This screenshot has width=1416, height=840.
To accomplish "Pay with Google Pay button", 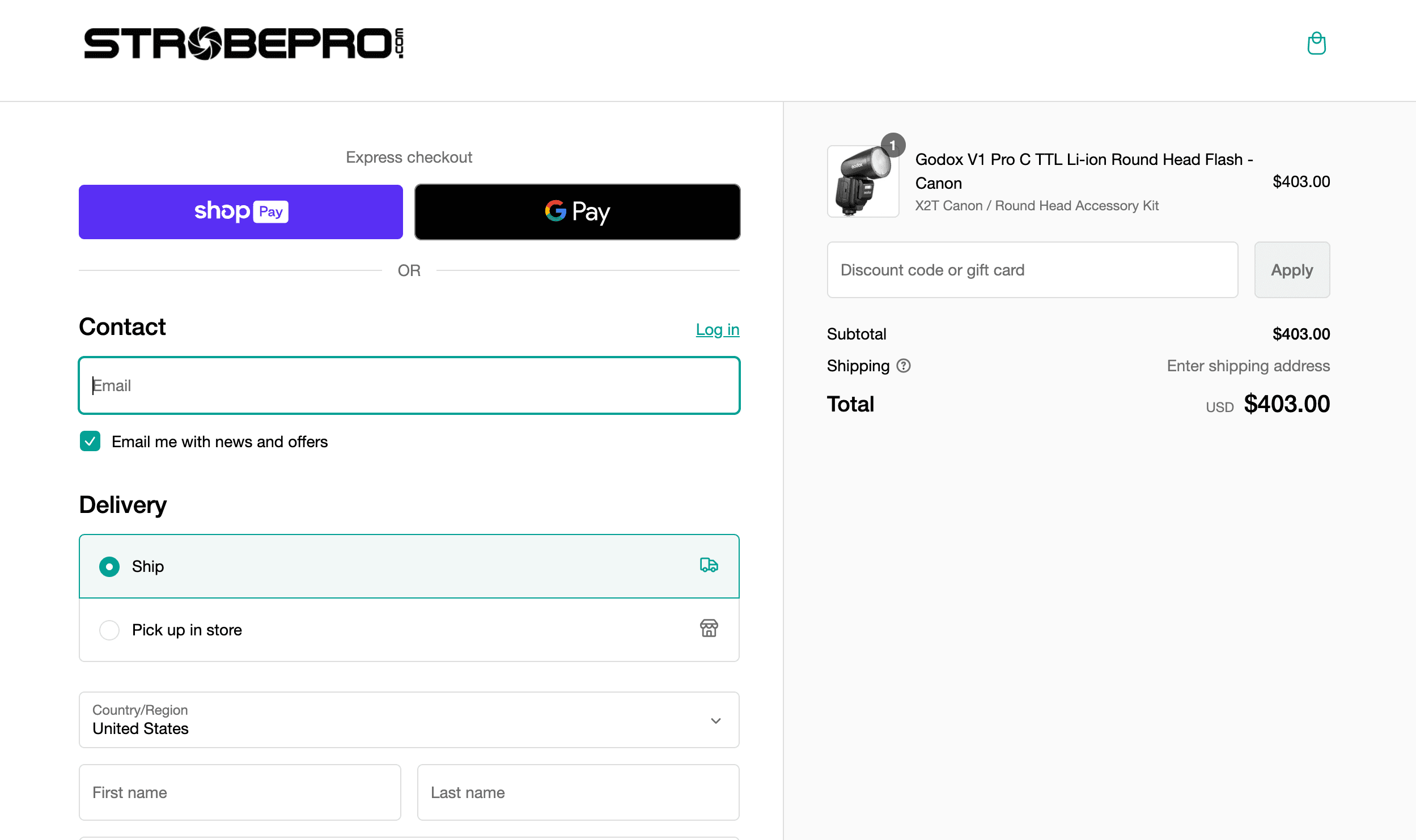I will pyautogui.click(x=577, y=212).
